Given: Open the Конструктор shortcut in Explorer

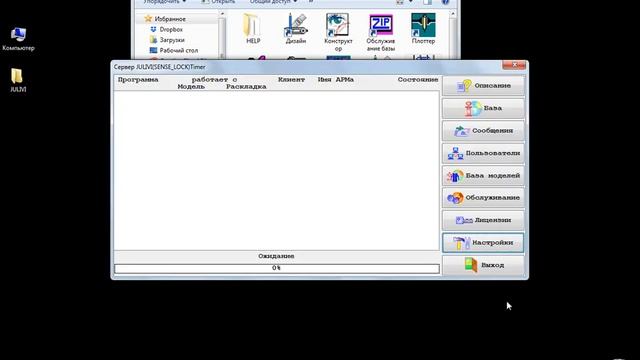Looking at the screenshot, I should (x=338, y=32).
